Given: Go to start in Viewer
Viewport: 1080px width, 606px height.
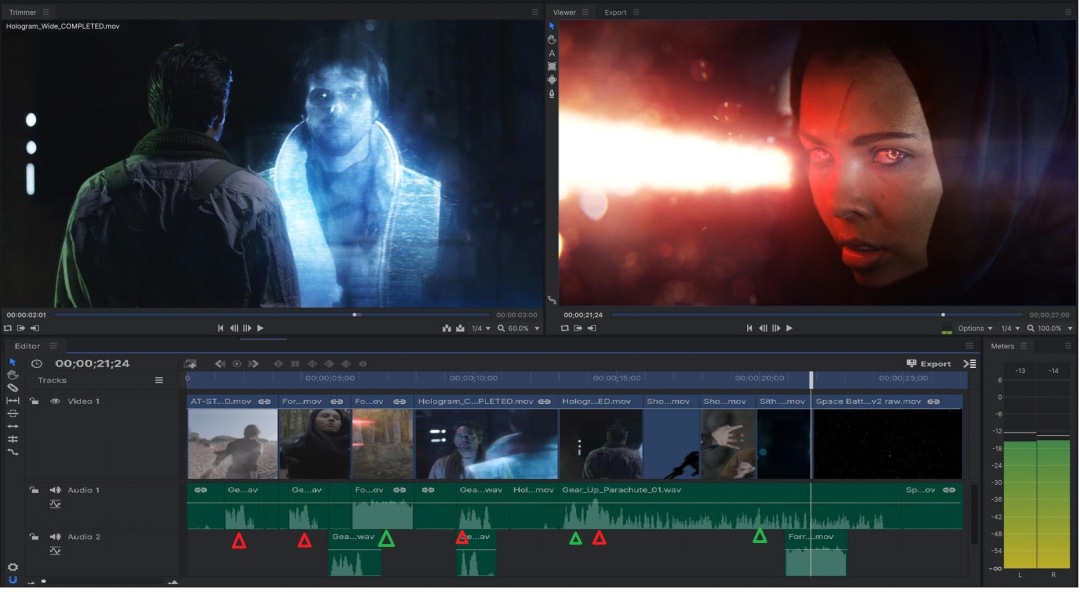Looking at the screenshot, I should click(x=749, y=328).
